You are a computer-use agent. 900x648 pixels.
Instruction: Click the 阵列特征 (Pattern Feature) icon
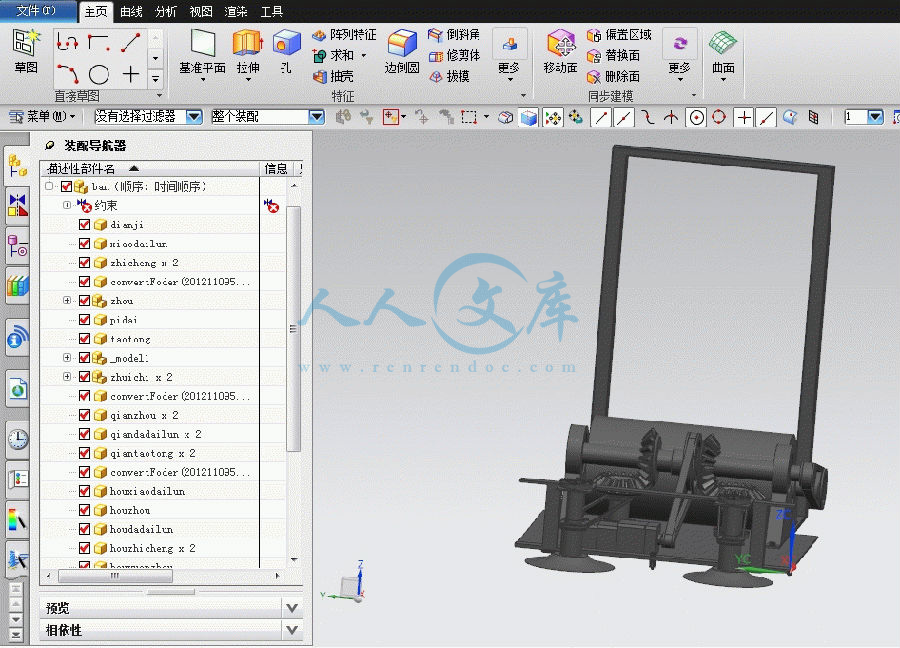point(319,36)
